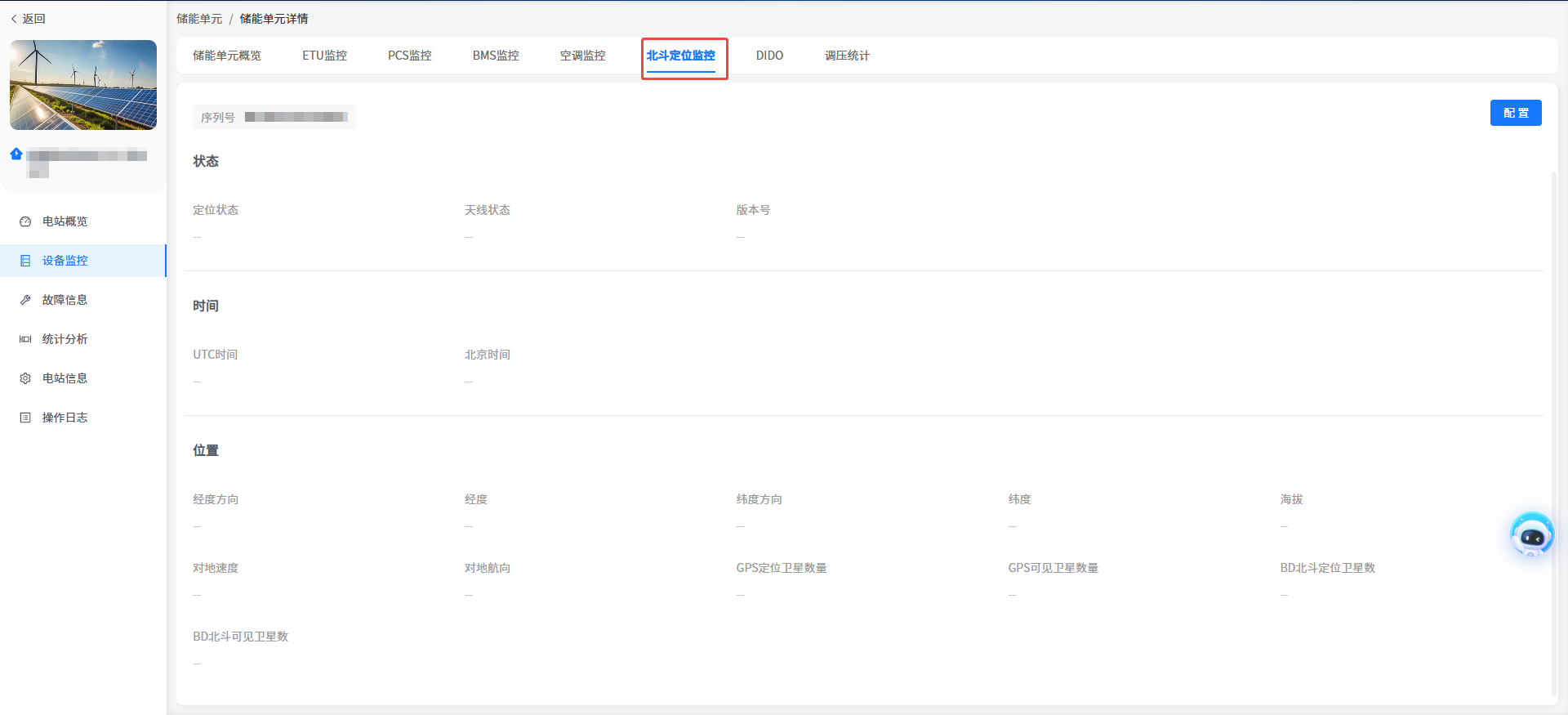The image size is (1568, 715).
Task: Click the back arrow icon
Action: point(14,19)
